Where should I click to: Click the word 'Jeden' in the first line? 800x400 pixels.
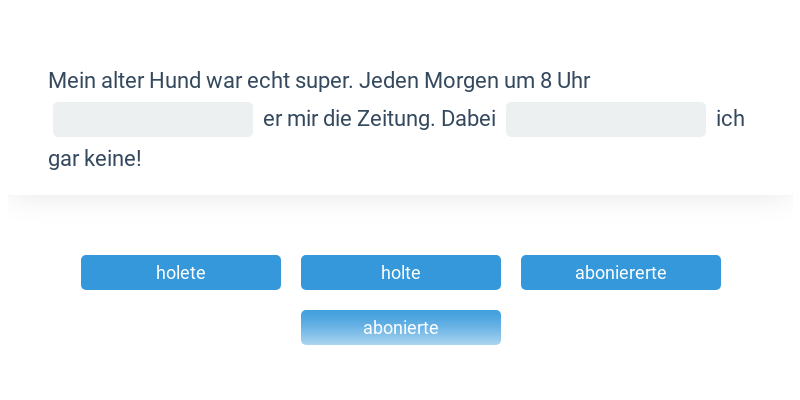[388, 81]
